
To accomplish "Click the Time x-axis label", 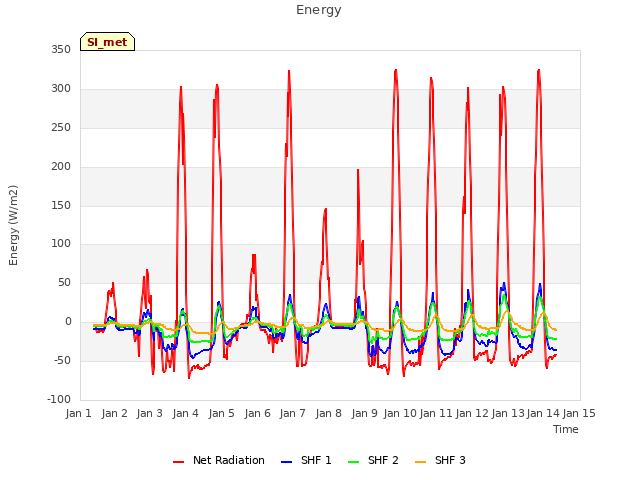I will click(x=566, y=429).
